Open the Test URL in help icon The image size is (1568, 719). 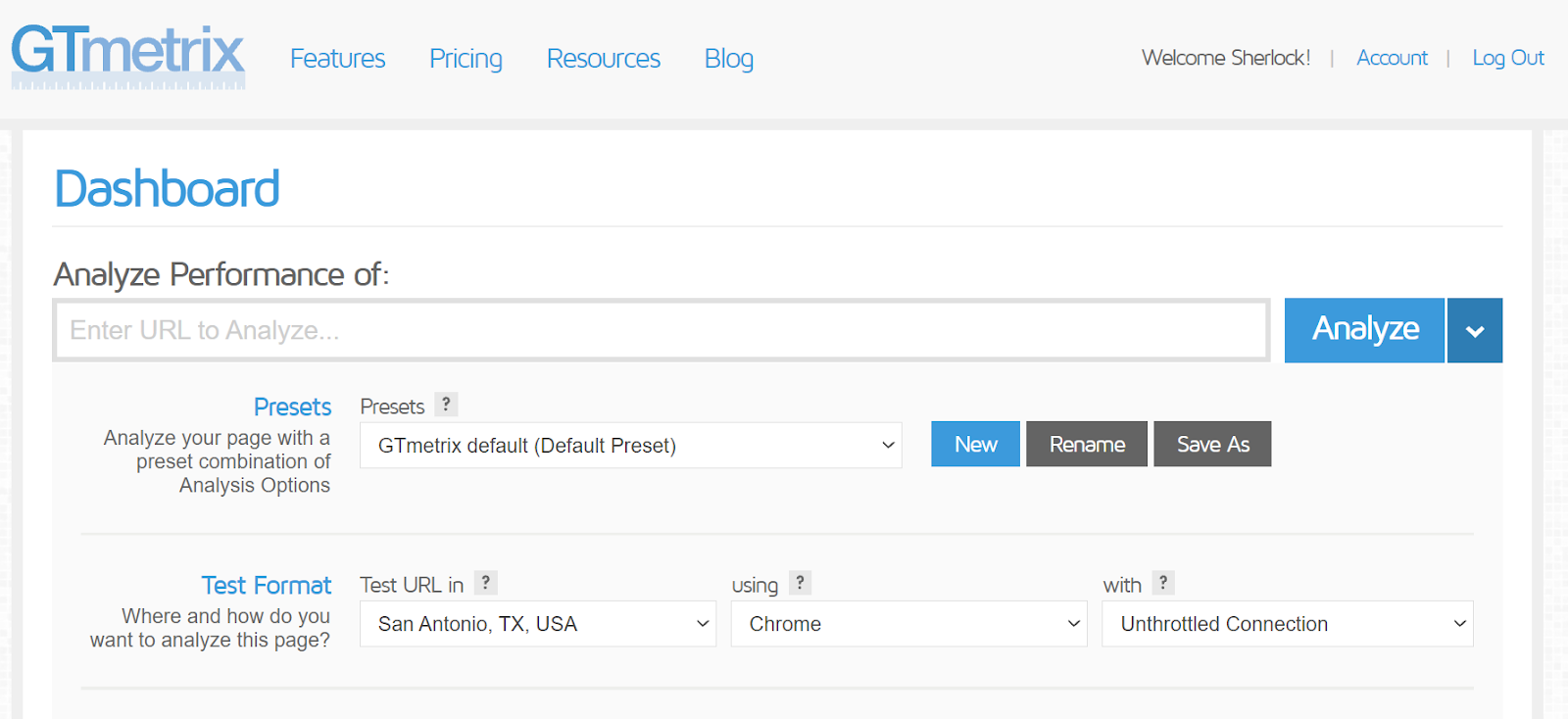[486, 583]
